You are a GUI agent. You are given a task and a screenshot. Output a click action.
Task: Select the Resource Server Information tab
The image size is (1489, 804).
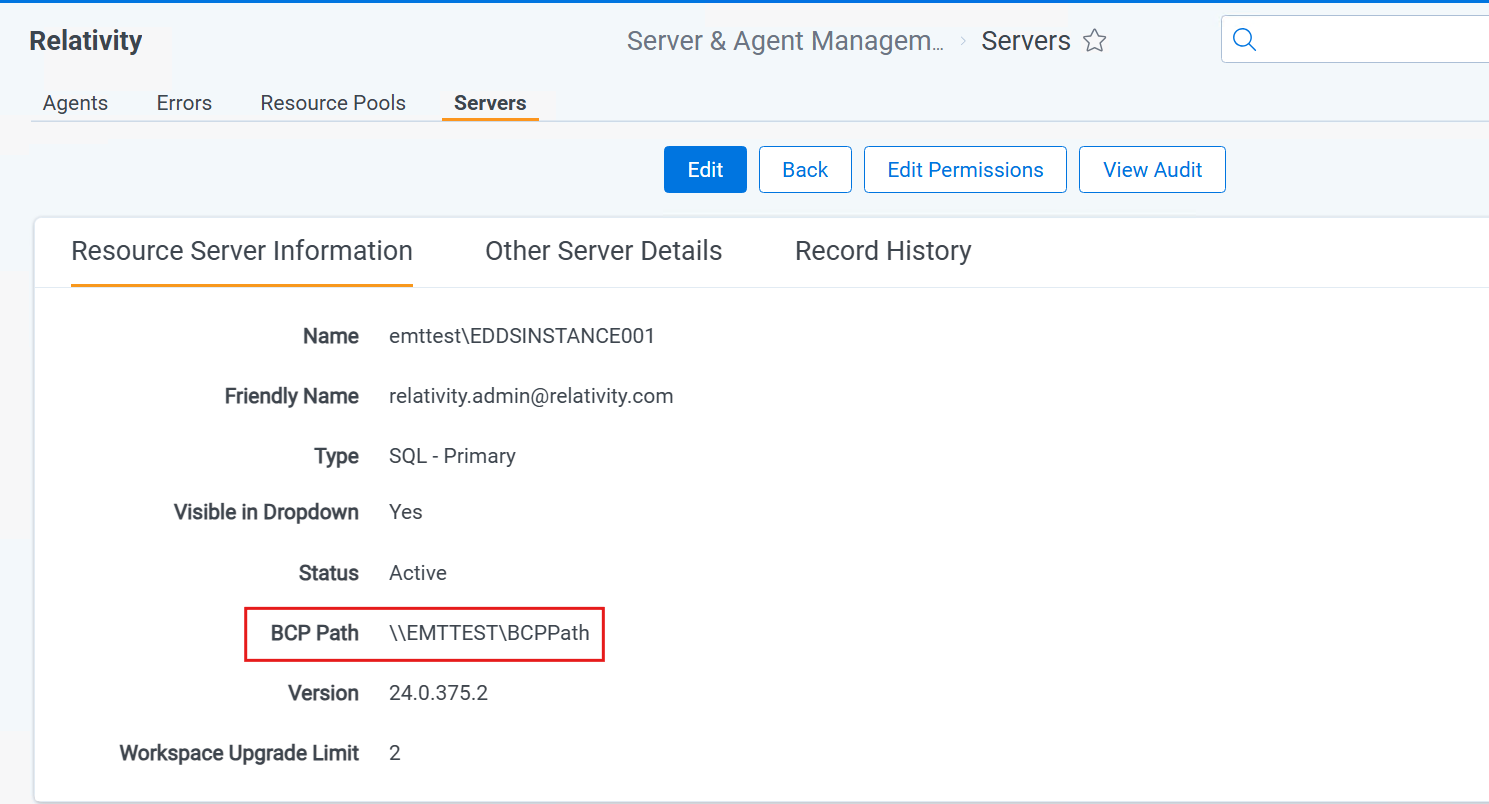242,251
